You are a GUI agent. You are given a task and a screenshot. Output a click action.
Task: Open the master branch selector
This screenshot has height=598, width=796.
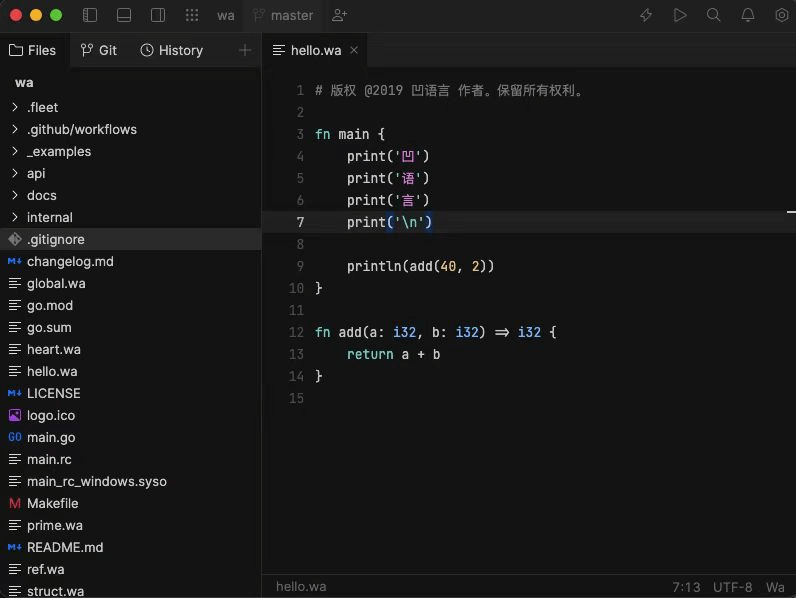click(x=283, y=16)
